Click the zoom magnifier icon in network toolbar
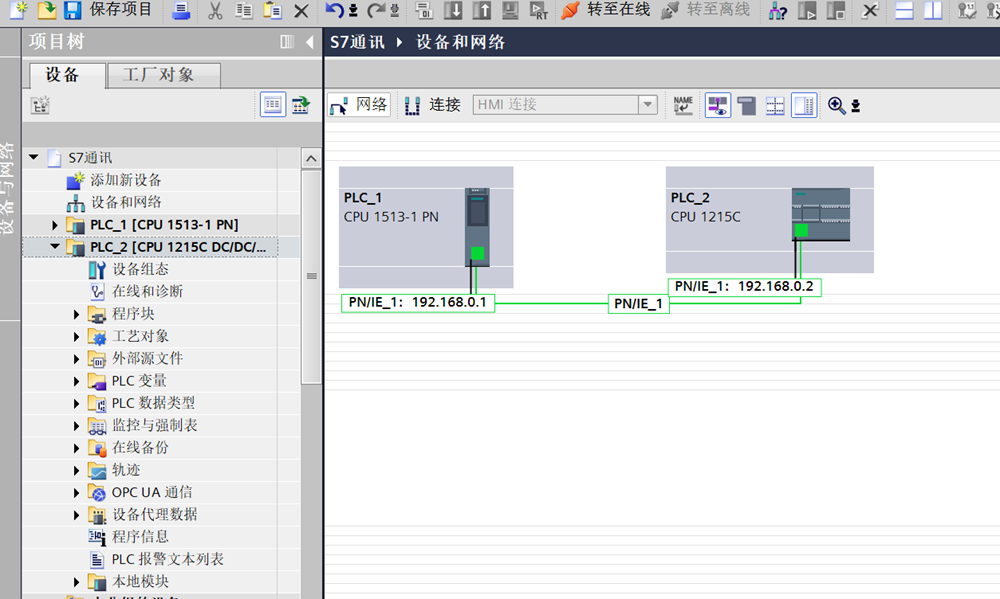The height and width of the screenshot is (599, 1000). point(837,105)
